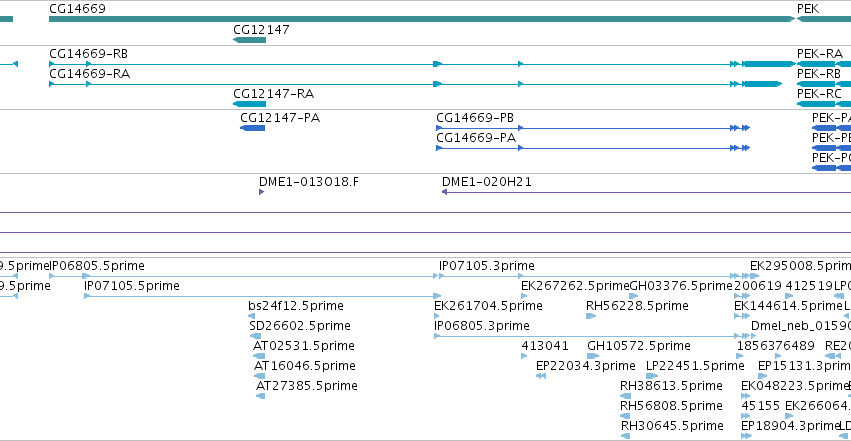This screenshot has width=851, height=441.
Task: Select the GH10572.5prime EST label
Action: pos(639,346)
